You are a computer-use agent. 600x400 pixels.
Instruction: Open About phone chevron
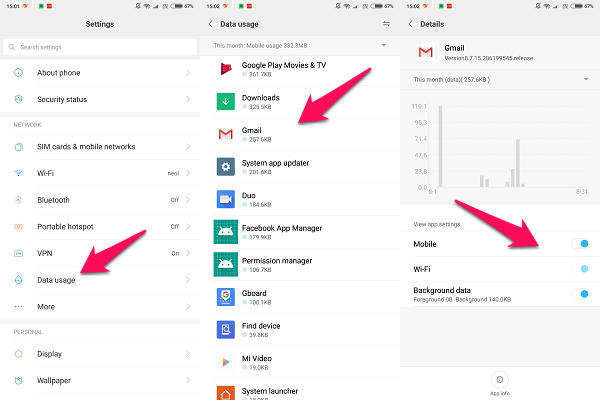point(188,72)
